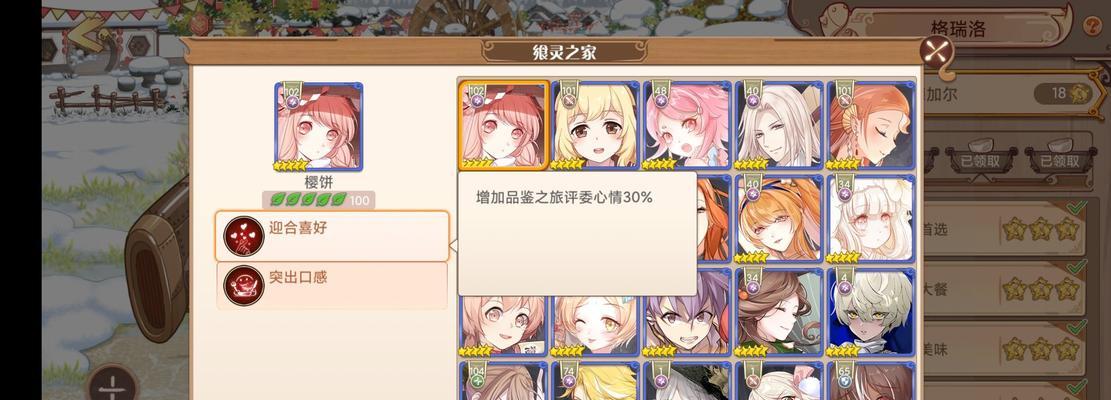Select the level 34 white-haired girl portrait
This screenshot has height=400, width=1111.
870,219
